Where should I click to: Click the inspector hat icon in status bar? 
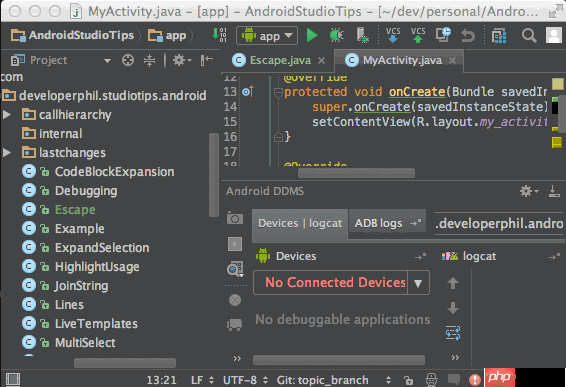coord(431,380)
